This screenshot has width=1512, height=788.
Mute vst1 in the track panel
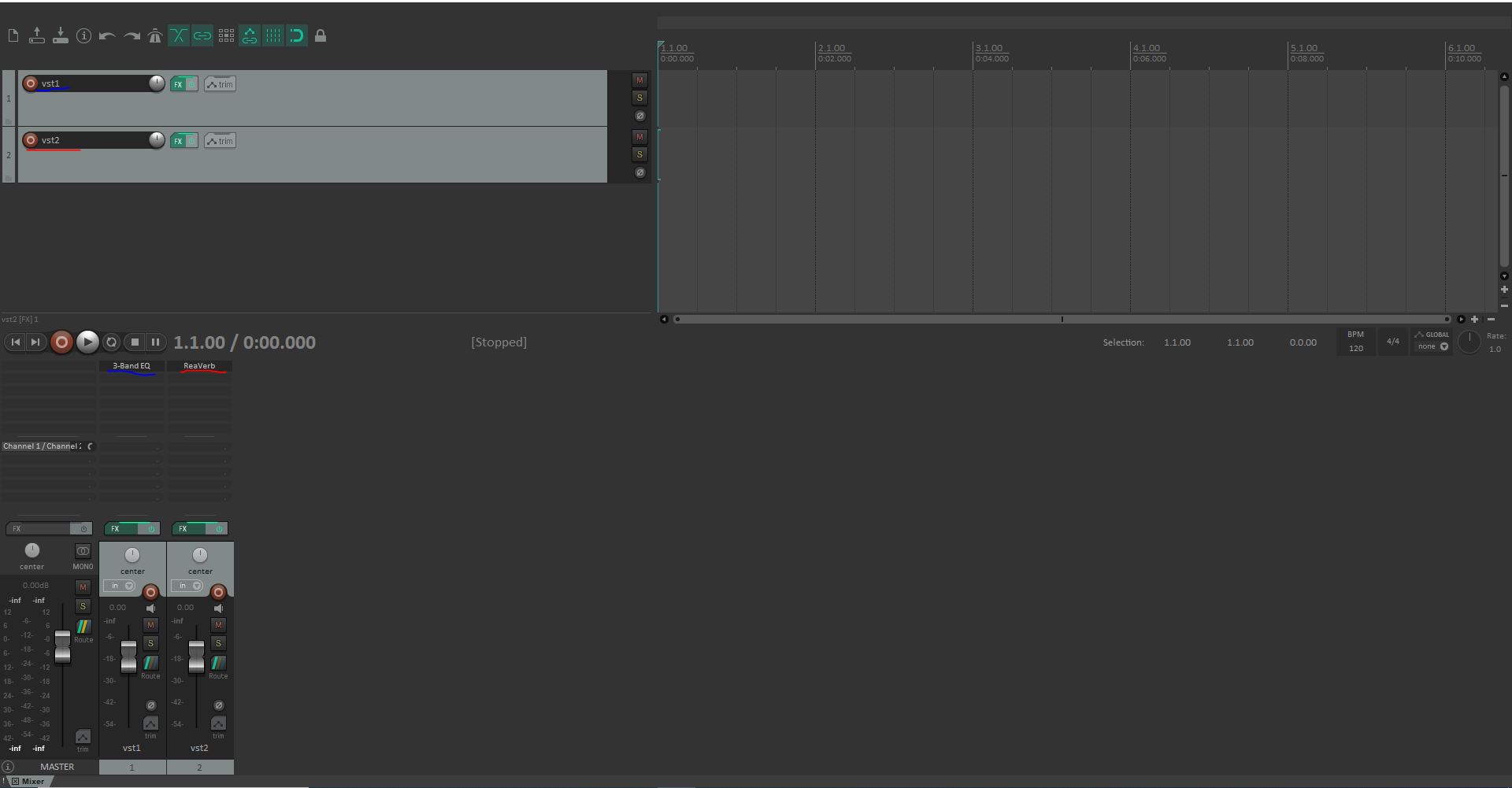[x=639, y=80]
